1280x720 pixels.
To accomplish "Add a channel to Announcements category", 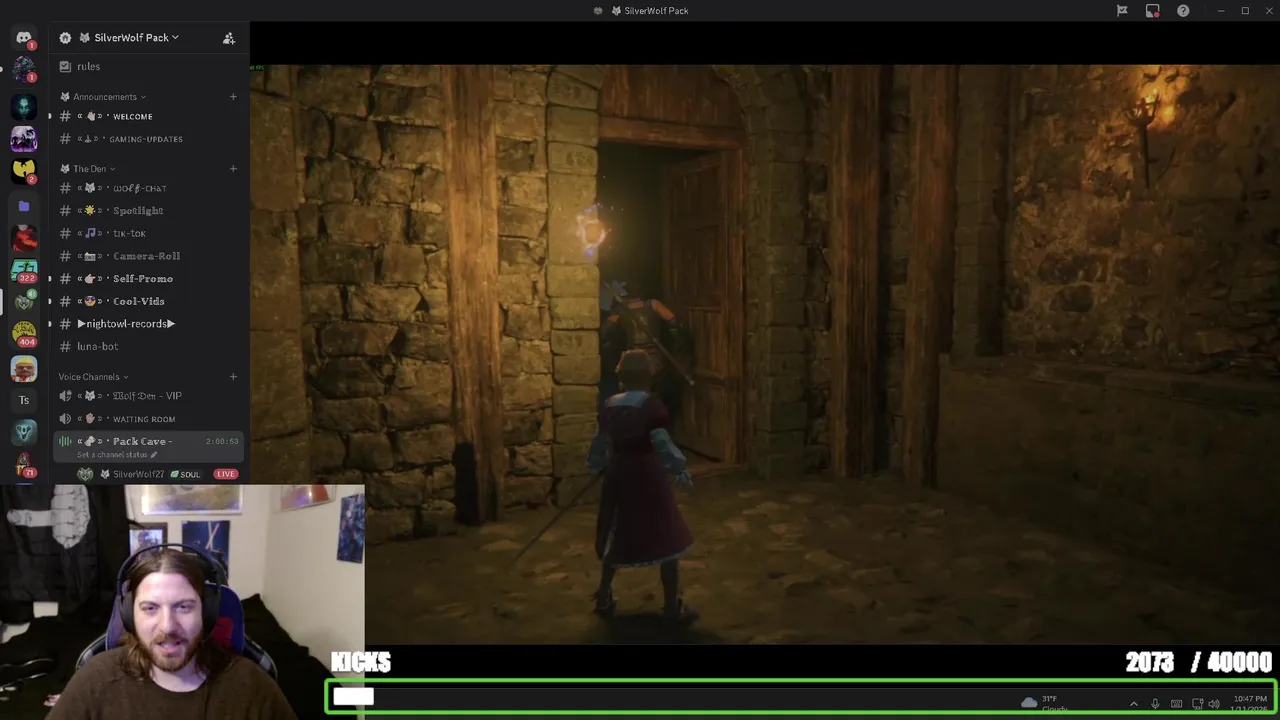I will click(x=233, y=97).
